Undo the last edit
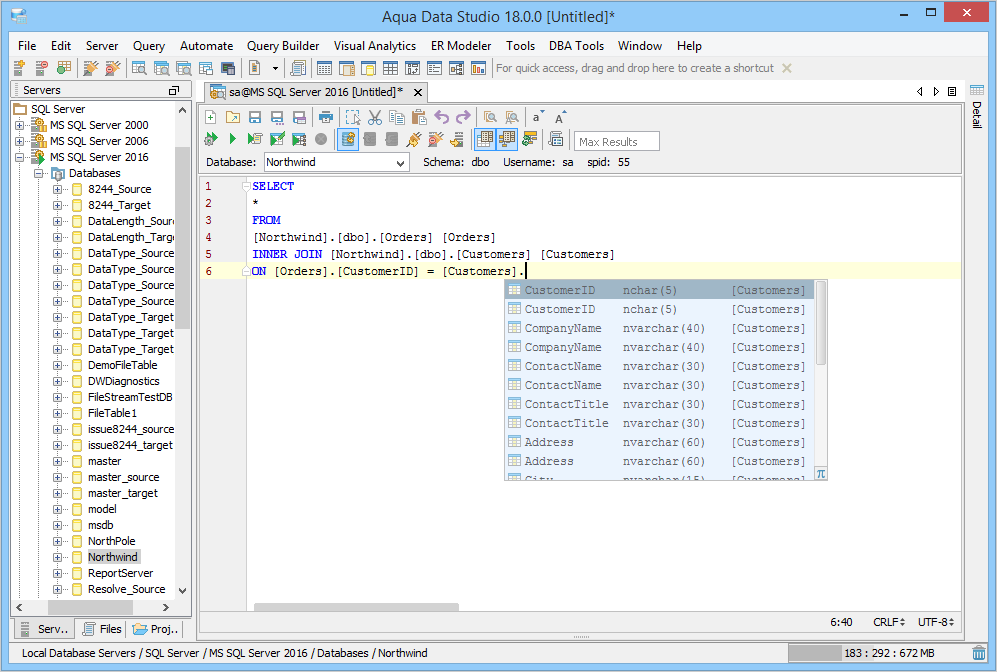Image resolution: width=997 pixels, height=672 pixels. [441, 117]
